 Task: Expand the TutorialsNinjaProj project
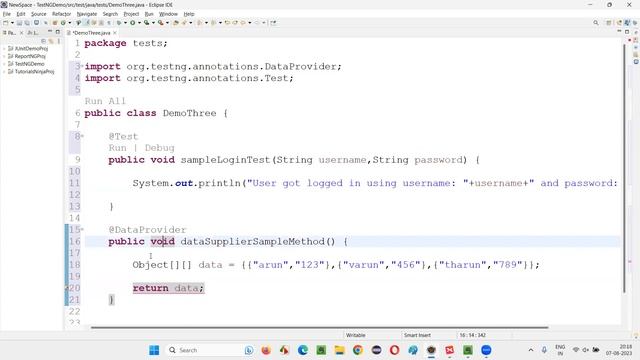pyautogui.click(x=4, y=71)
